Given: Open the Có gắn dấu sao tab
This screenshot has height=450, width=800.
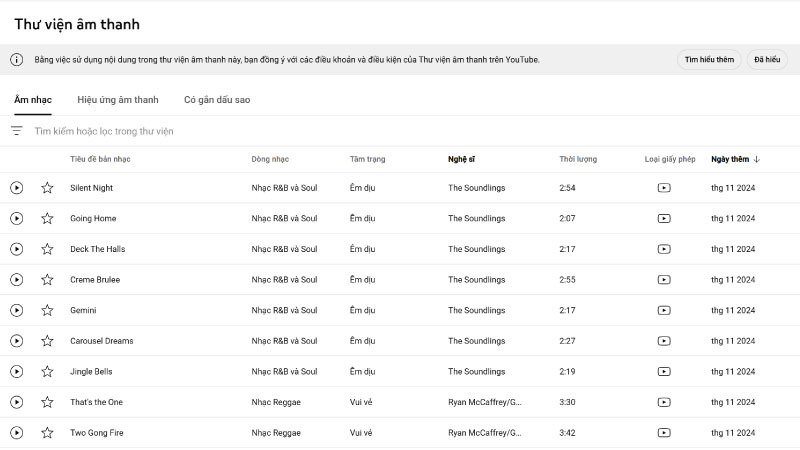Looking at the screenshot, I should pyautogui.click(x=217, y=100).
